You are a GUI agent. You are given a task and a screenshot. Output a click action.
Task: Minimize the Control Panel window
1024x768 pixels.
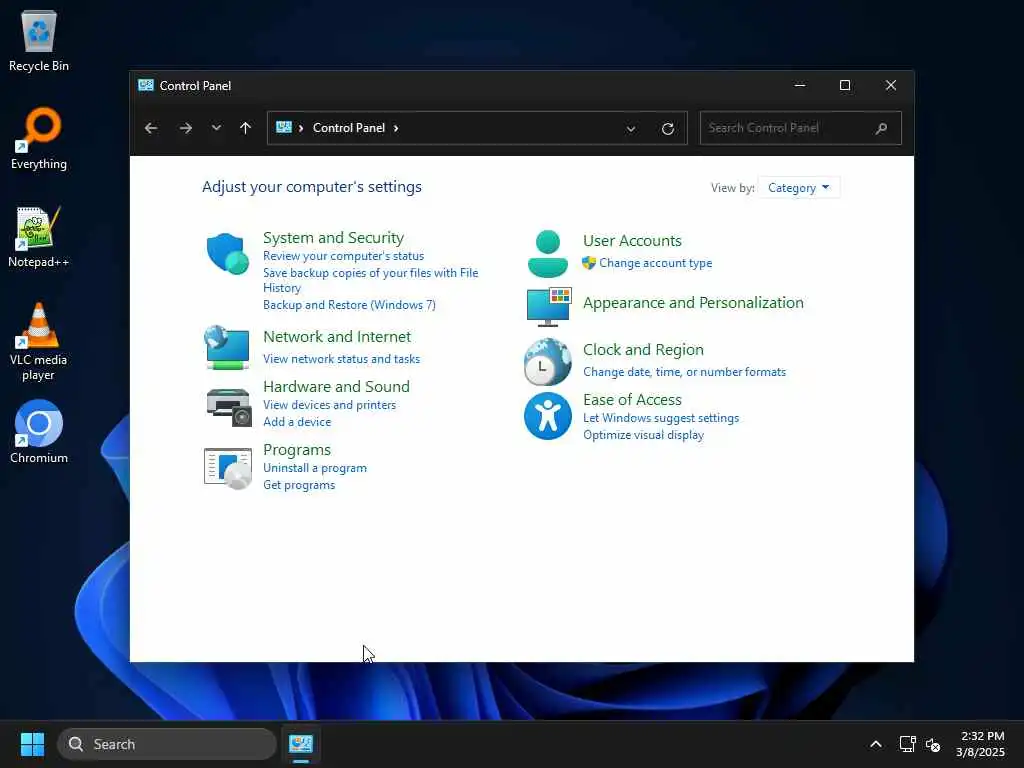pyautogui.click(x=799, y=86)
